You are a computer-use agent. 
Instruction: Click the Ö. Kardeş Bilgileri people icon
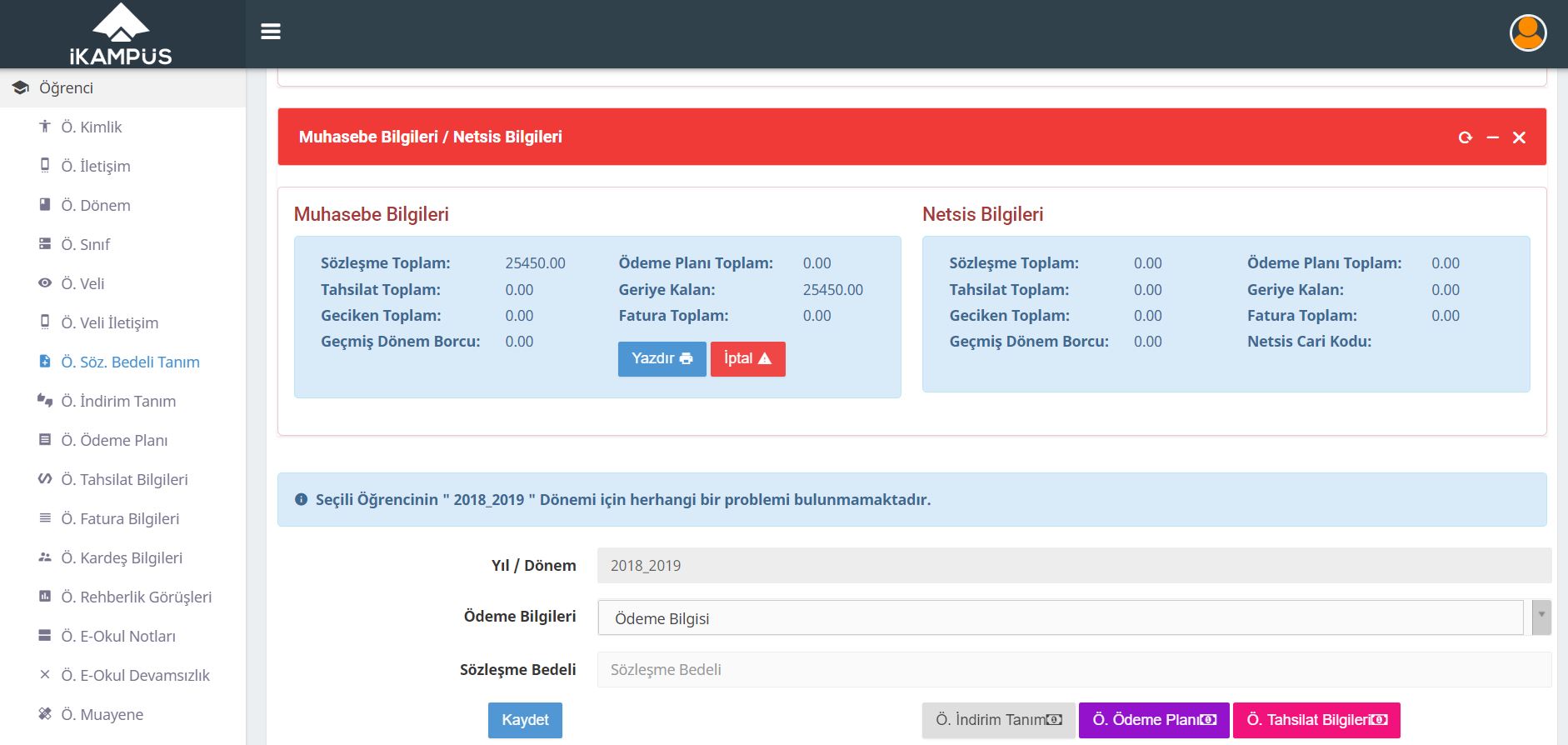click(x=45, y=557)
